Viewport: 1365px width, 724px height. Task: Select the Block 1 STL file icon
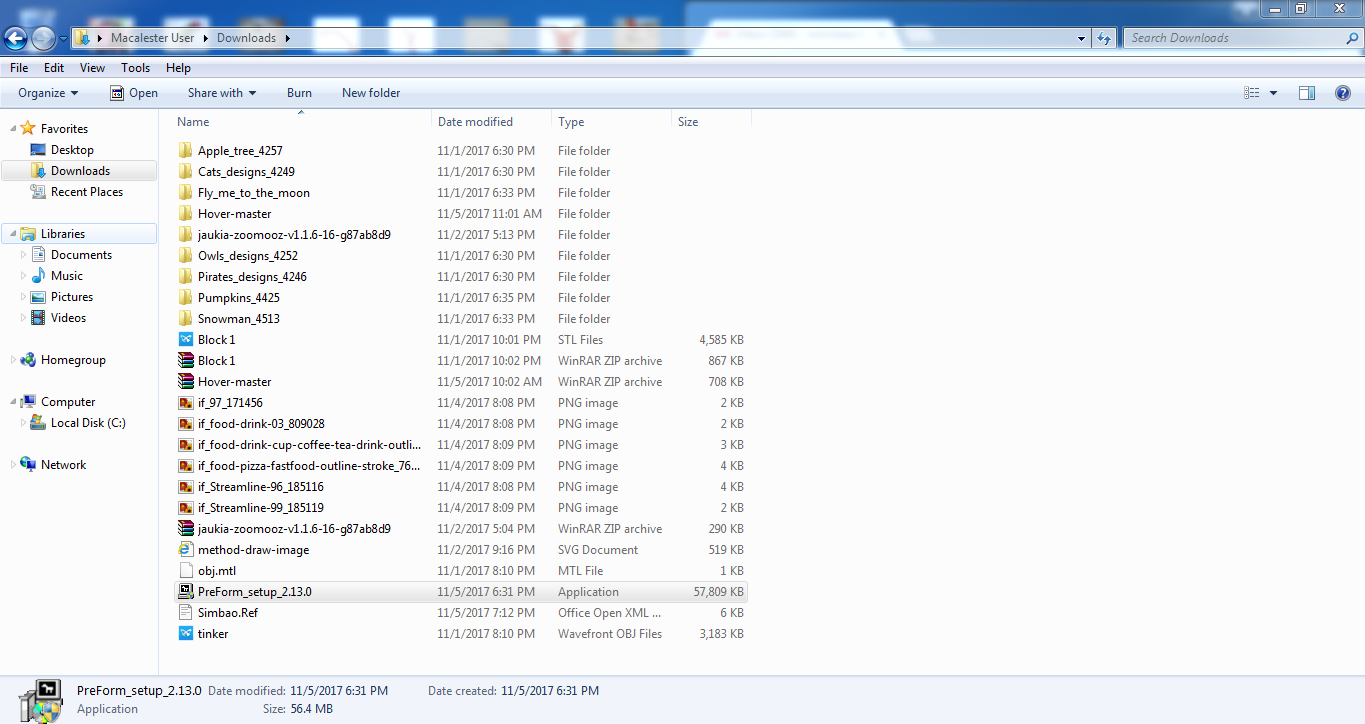pyautogui.click(x=185, y=340)
